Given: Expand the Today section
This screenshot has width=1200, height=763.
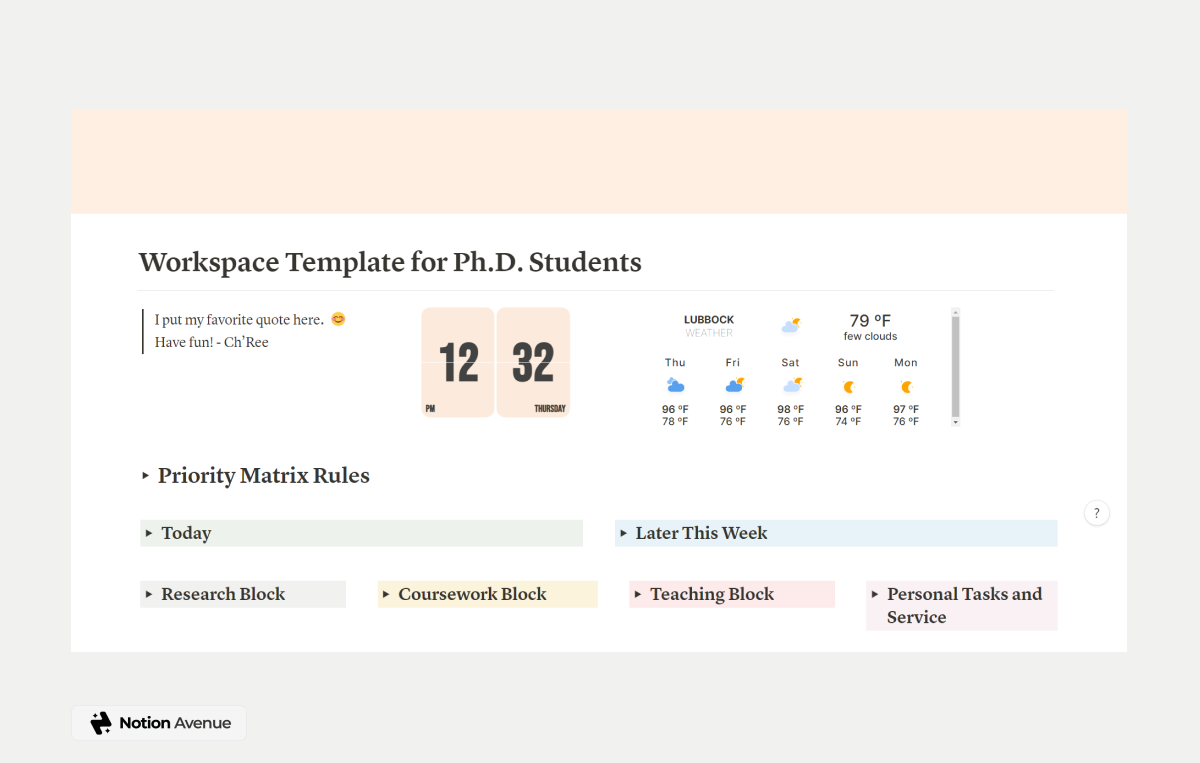Looking at the screenshot, I should [150, 533].
